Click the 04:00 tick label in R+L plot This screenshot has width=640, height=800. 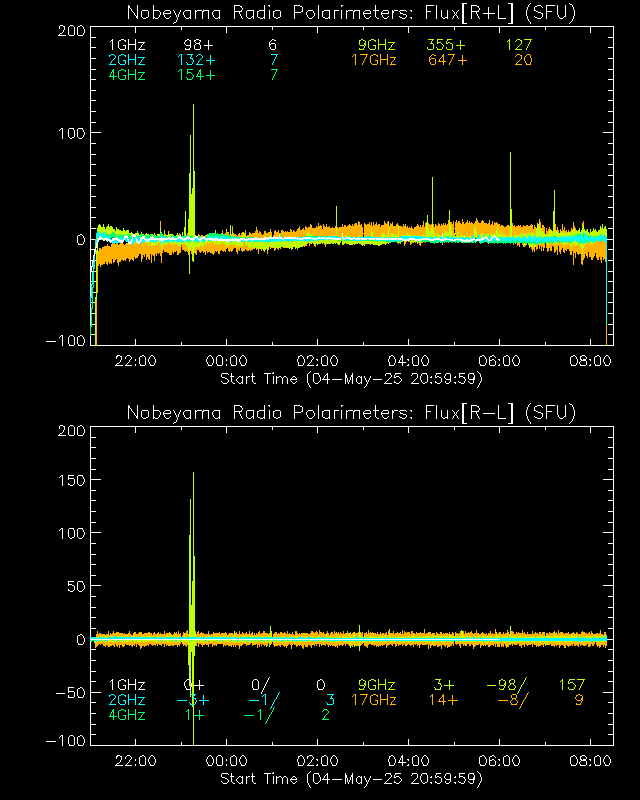tap(408, 361)
